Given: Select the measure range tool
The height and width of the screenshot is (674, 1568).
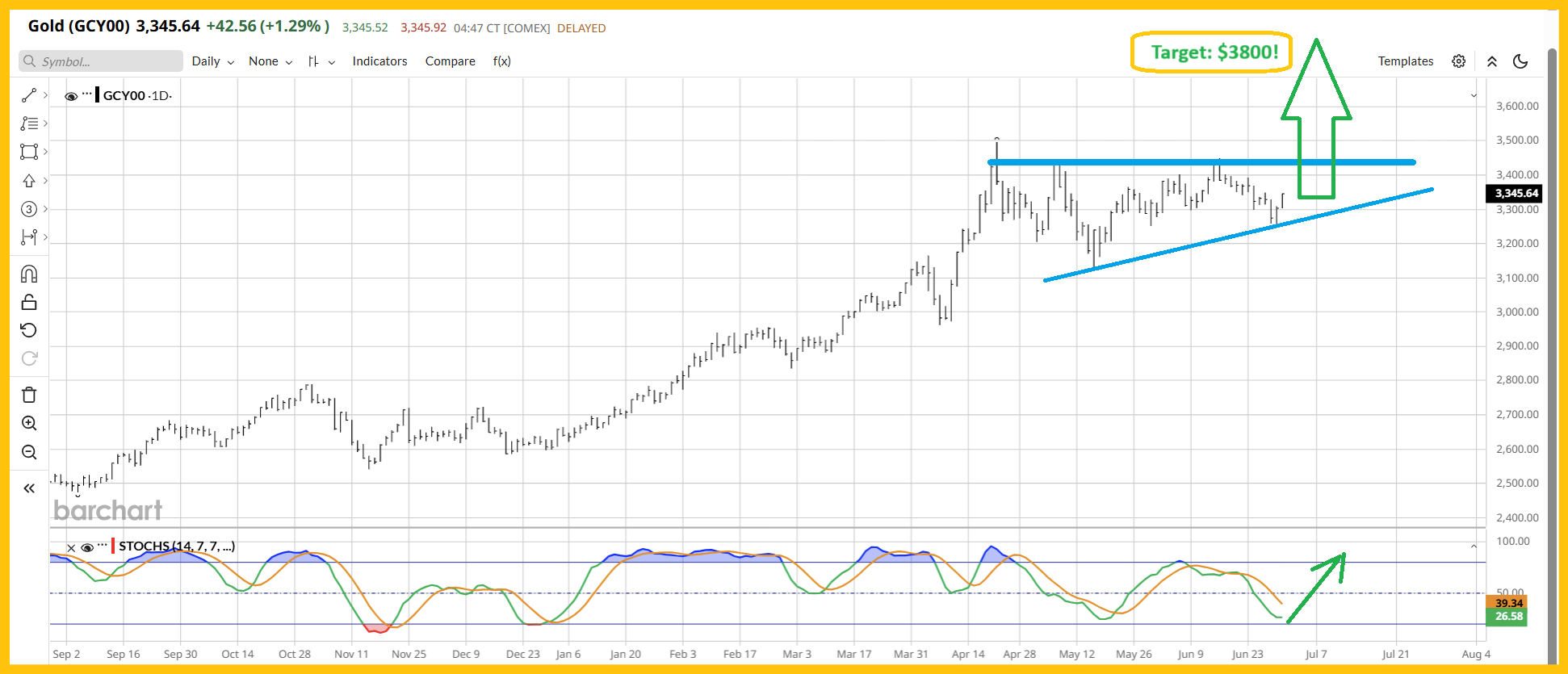Looking at the screenshot, I should [29, 237].
